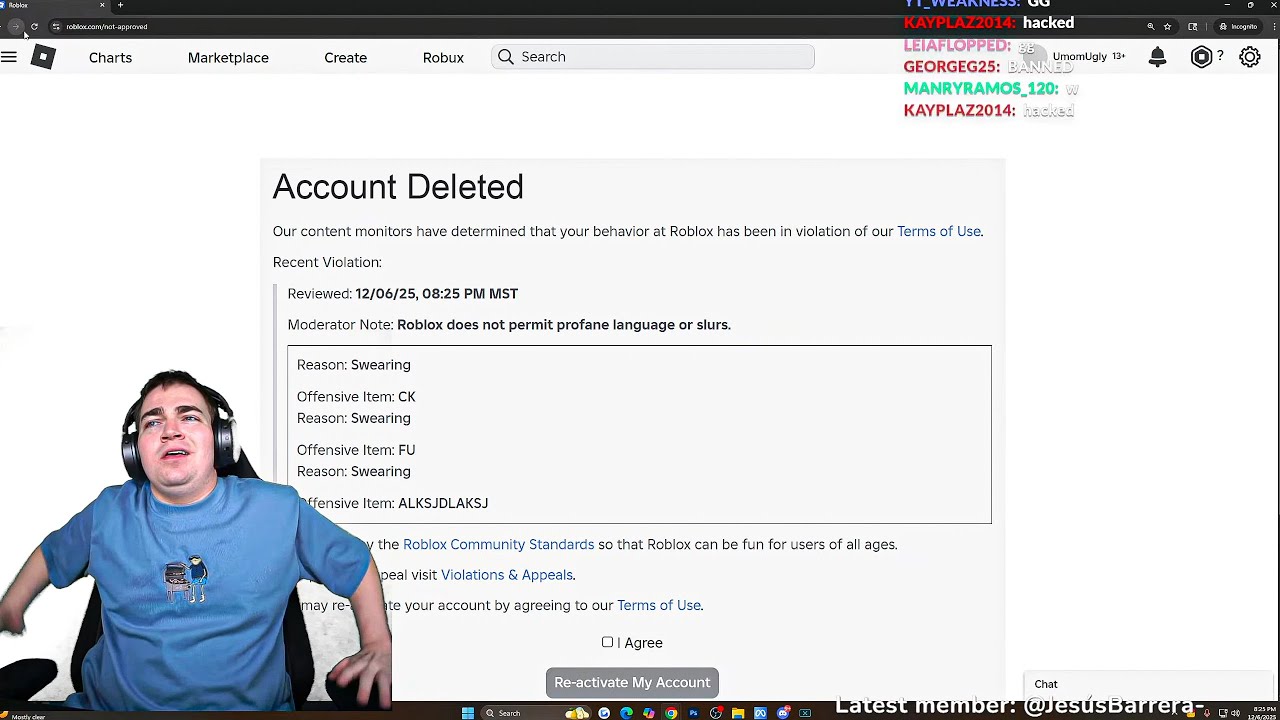Click the Recent Violation: label

[x=327, y=262]
